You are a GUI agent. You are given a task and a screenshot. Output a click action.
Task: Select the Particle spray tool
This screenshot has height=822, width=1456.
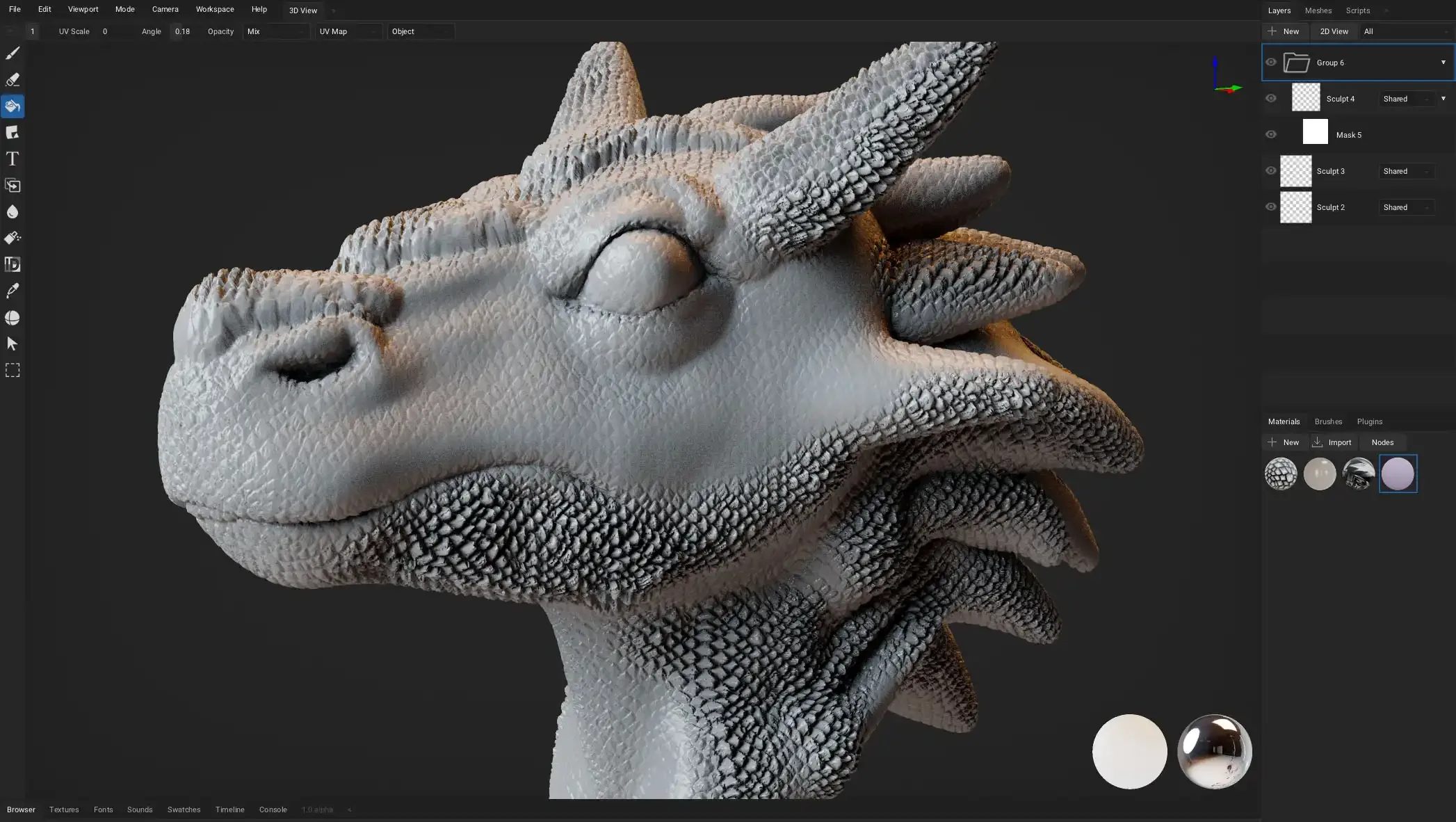(13, 239)
